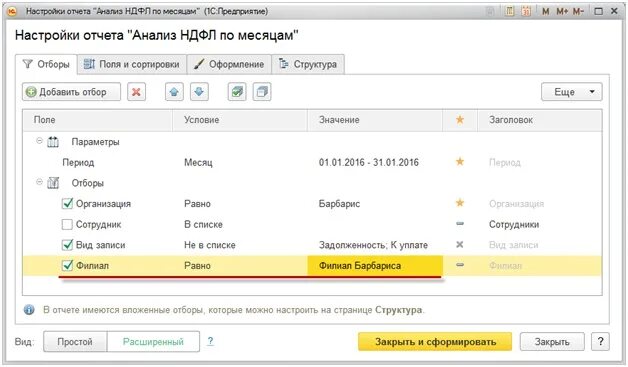Click the Закрыть button
Screen dimensions: 628x367
pos(552,342)
